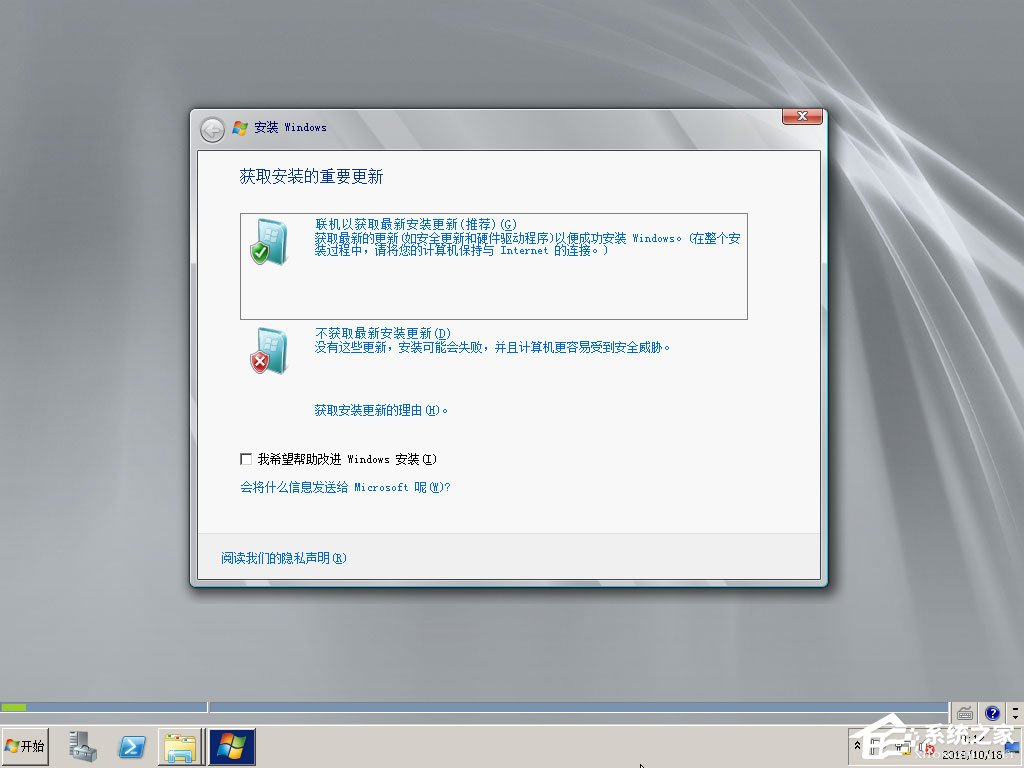Screen dimensions: 1024x768
Task: Click the blue Help question mark in the tray
Action: coord(991,712)
